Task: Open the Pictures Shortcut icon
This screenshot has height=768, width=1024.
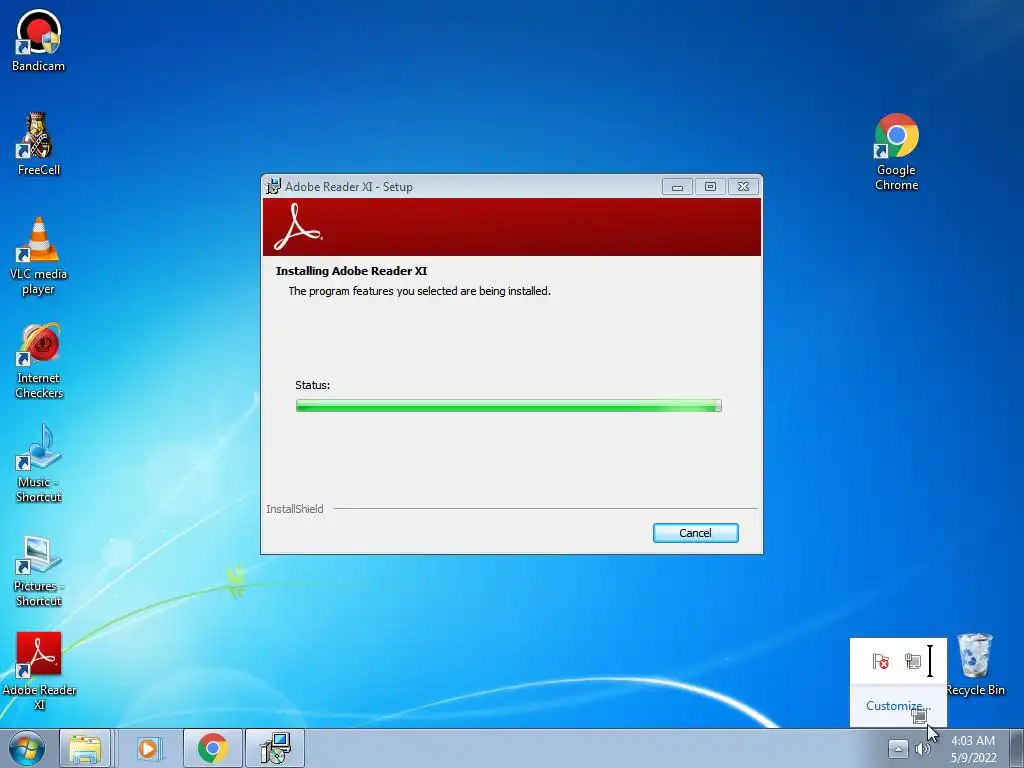Action: pyautogui.click(x=39, y=571)
